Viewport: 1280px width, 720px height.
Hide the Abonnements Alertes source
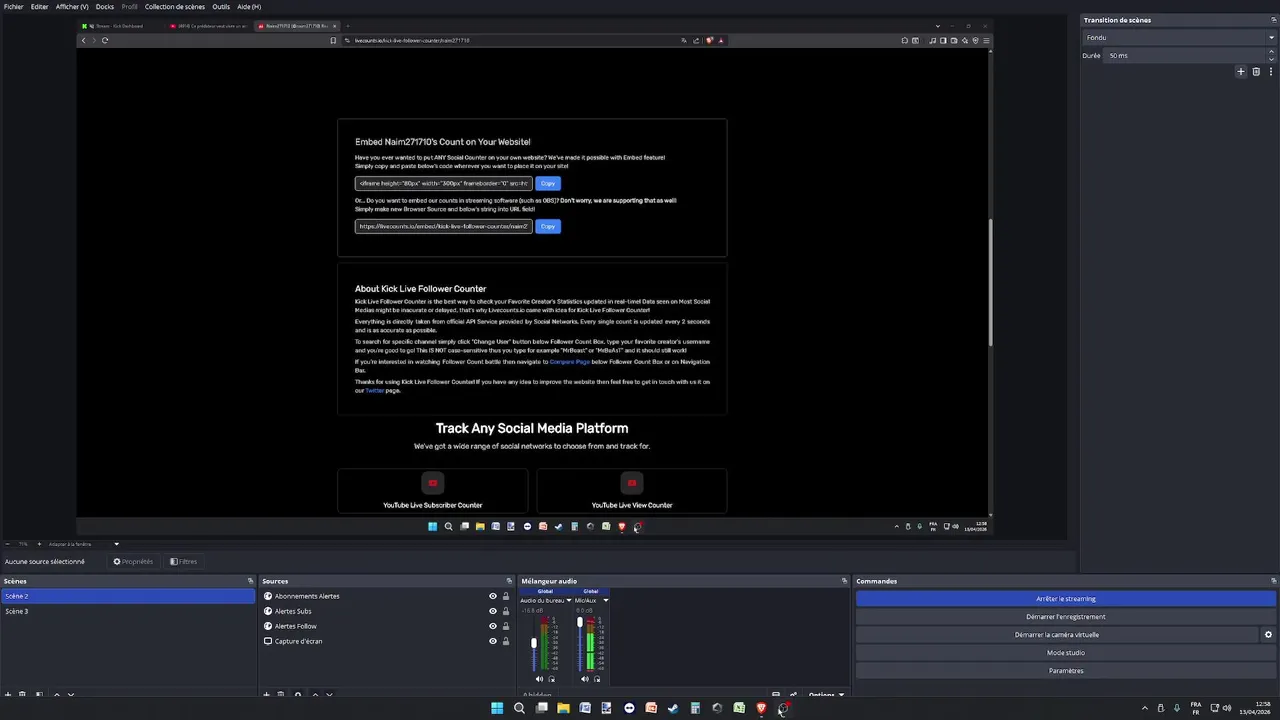(492, 596)
